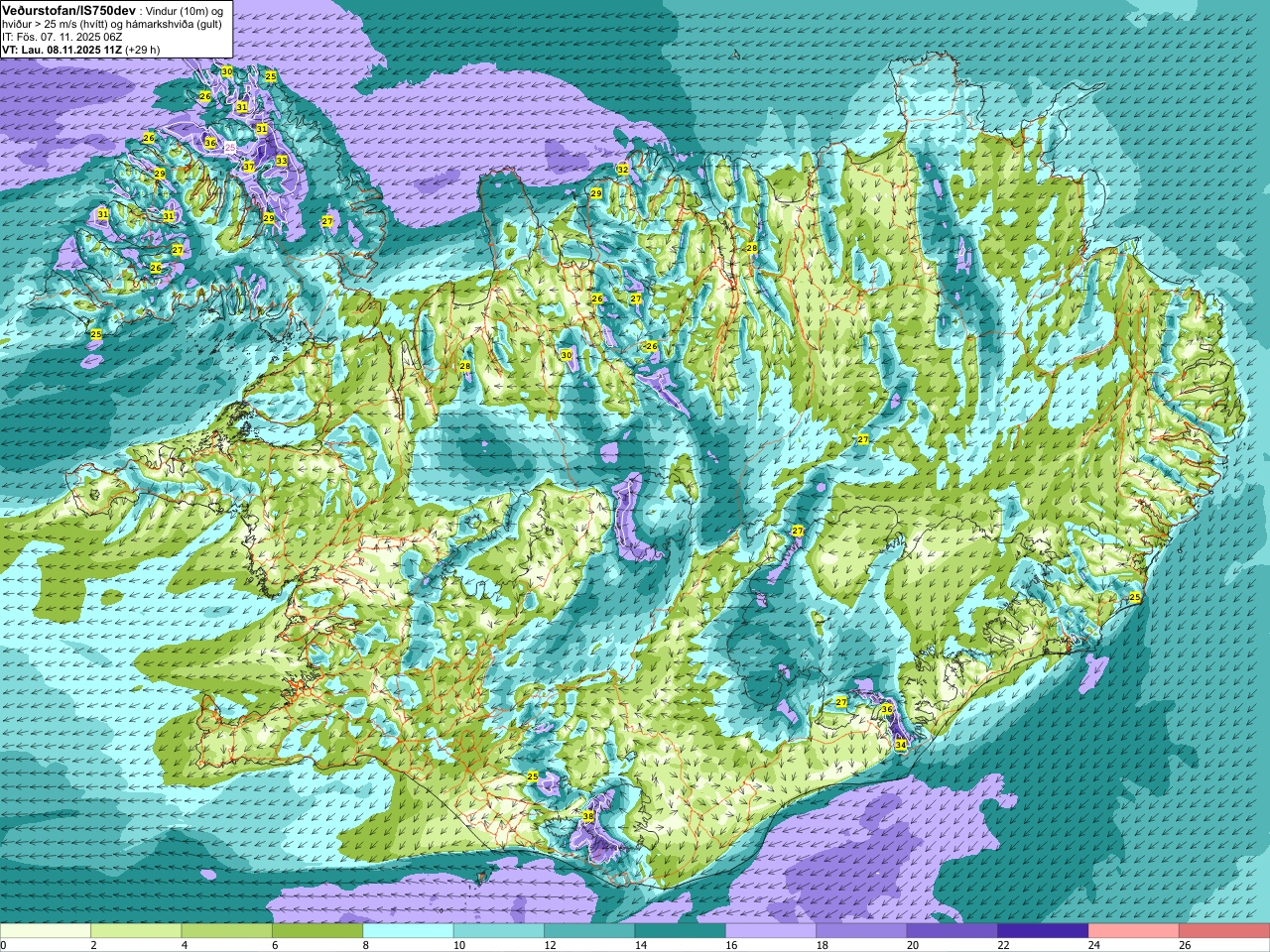Viewport: 1270px width, 952px height.
Task: Select the 22–24 dark indigo legend swatch
Action: pos(1044,931)
